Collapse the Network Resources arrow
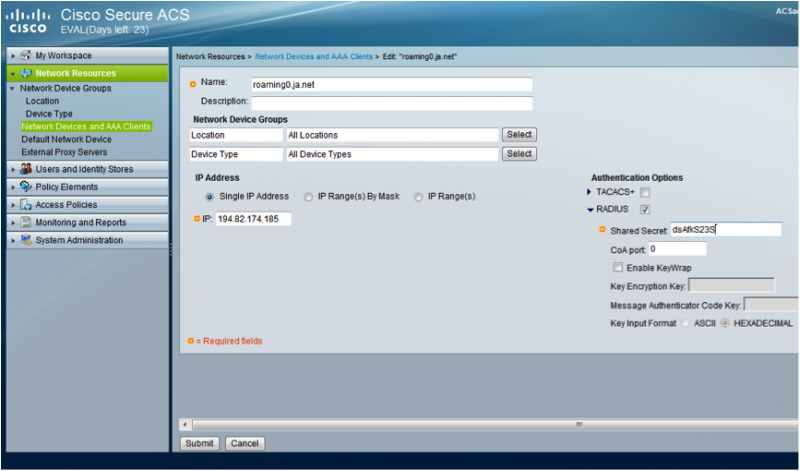 point(13,73)
